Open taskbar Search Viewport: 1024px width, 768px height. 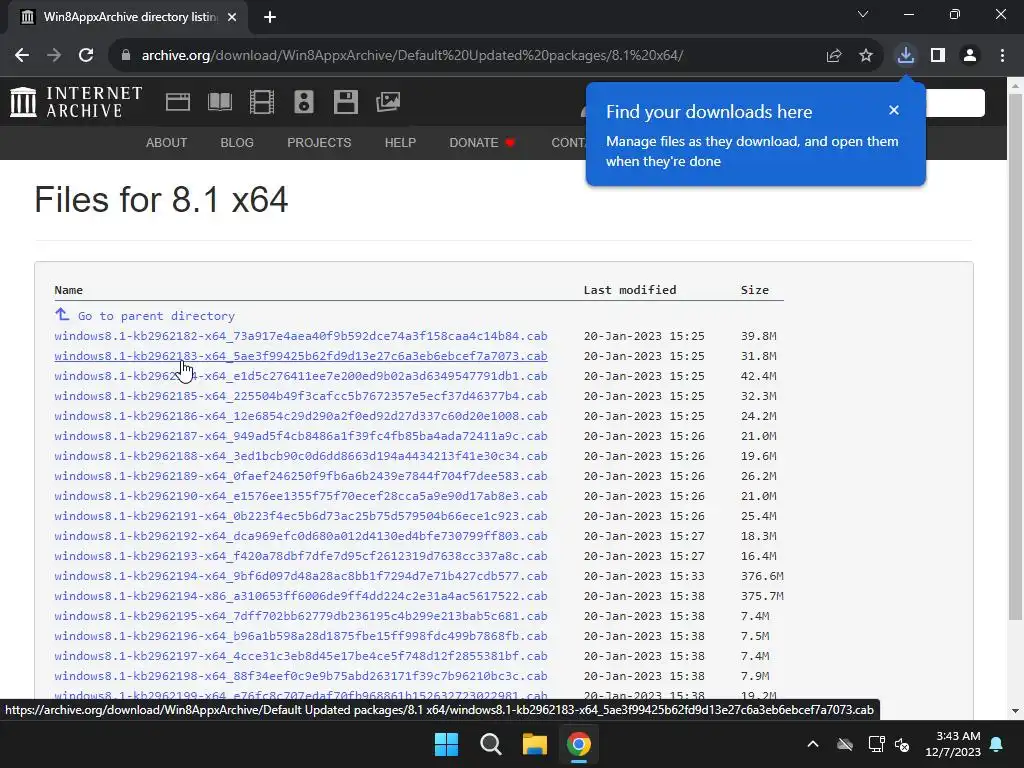(x=490, y=744)
